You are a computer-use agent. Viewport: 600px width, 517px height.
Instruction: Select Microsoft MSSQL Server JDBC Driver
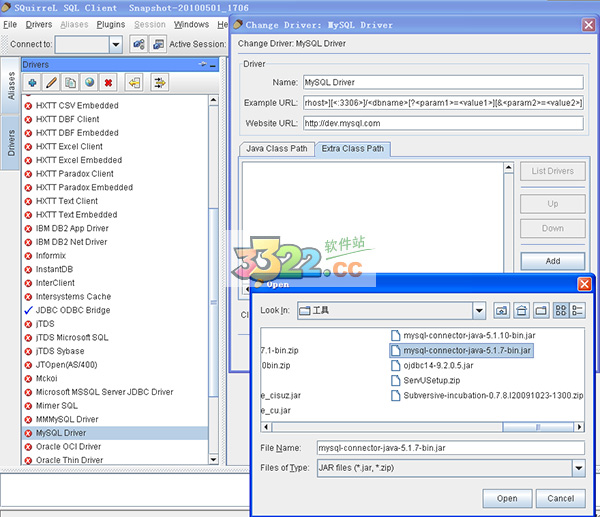point(115,392)
